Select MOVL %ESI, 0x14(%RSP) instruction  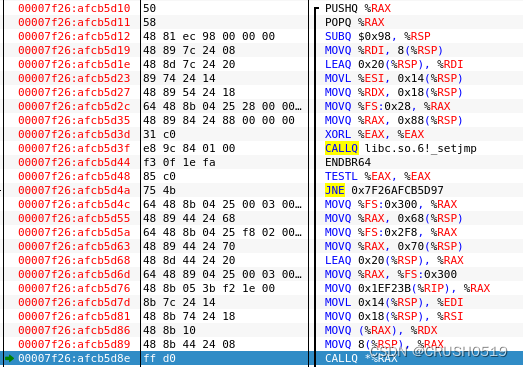[394, 78]
